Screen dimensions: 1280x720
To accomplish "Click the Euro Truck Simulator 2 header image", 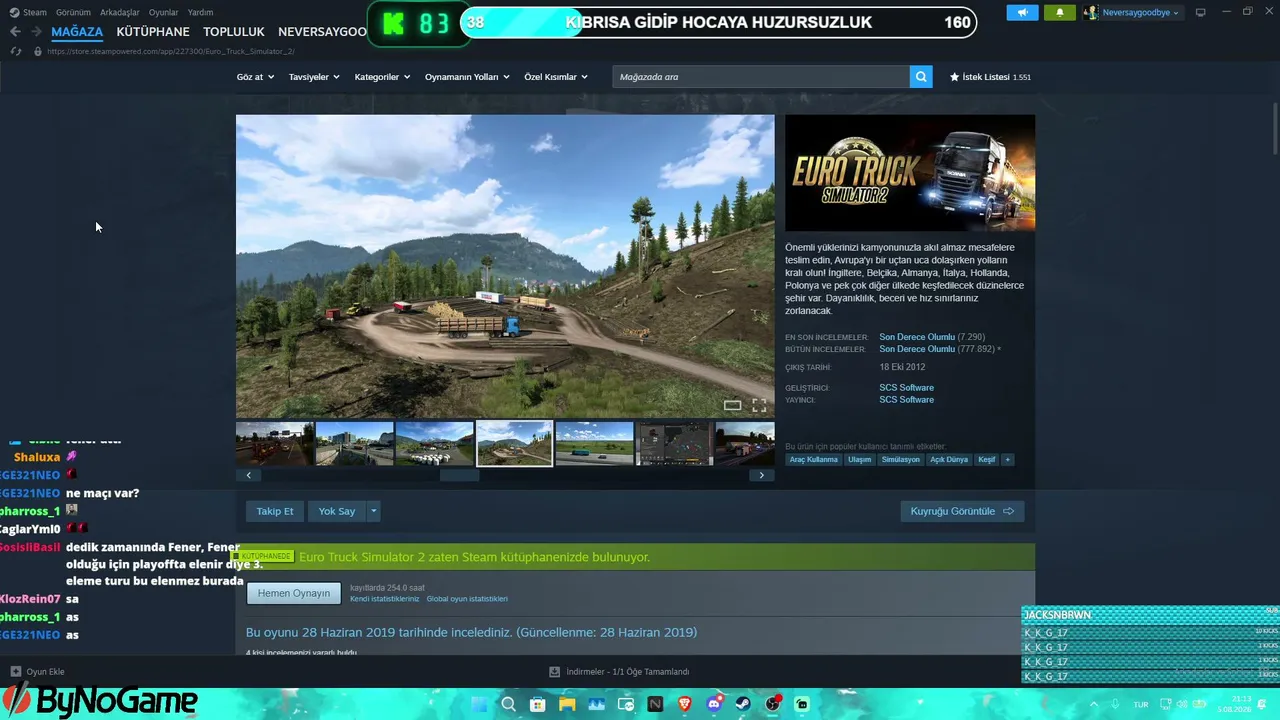I will 910,173.
